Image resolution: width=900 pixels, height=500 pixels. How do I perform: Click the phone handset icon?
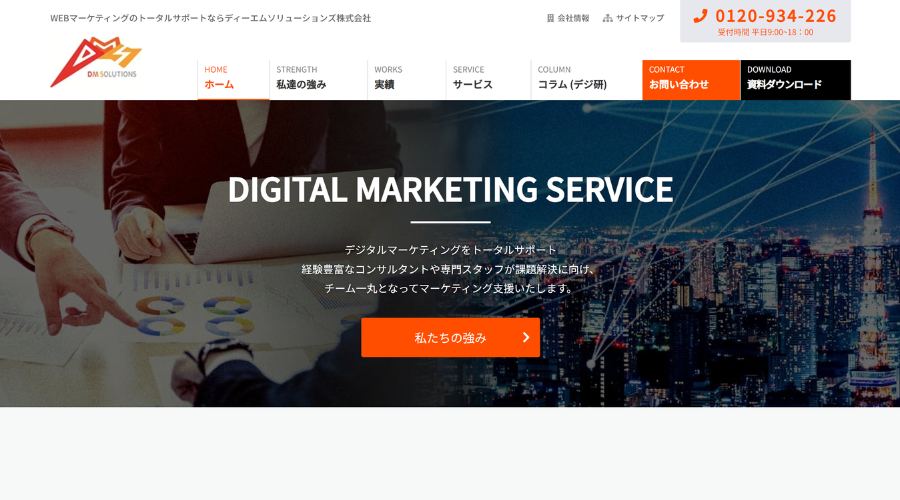coord(700,17)
